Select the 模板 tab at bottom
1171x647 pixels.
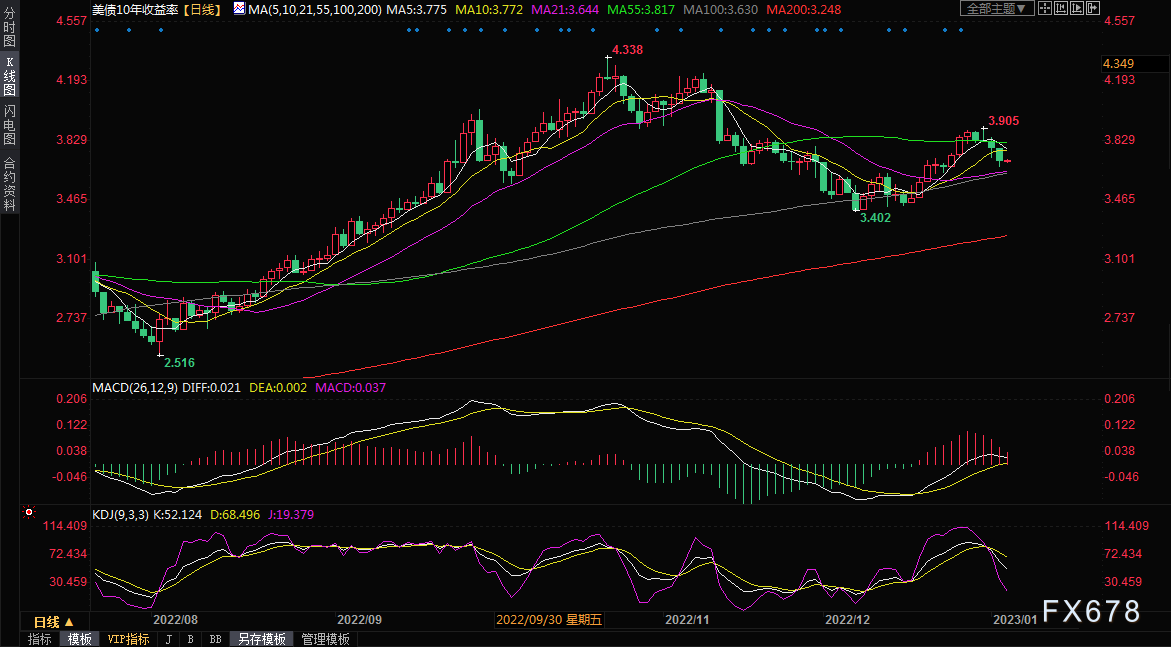[x=80, y=639]
